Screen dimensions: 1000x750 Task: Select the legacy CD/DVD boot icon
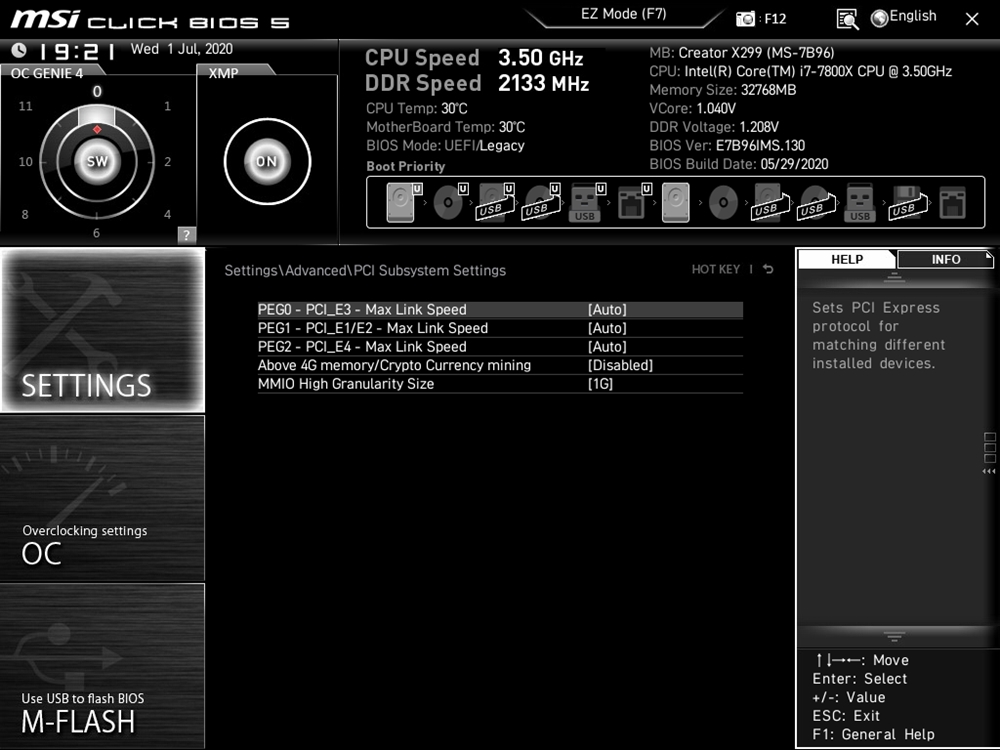pos(723,202)
